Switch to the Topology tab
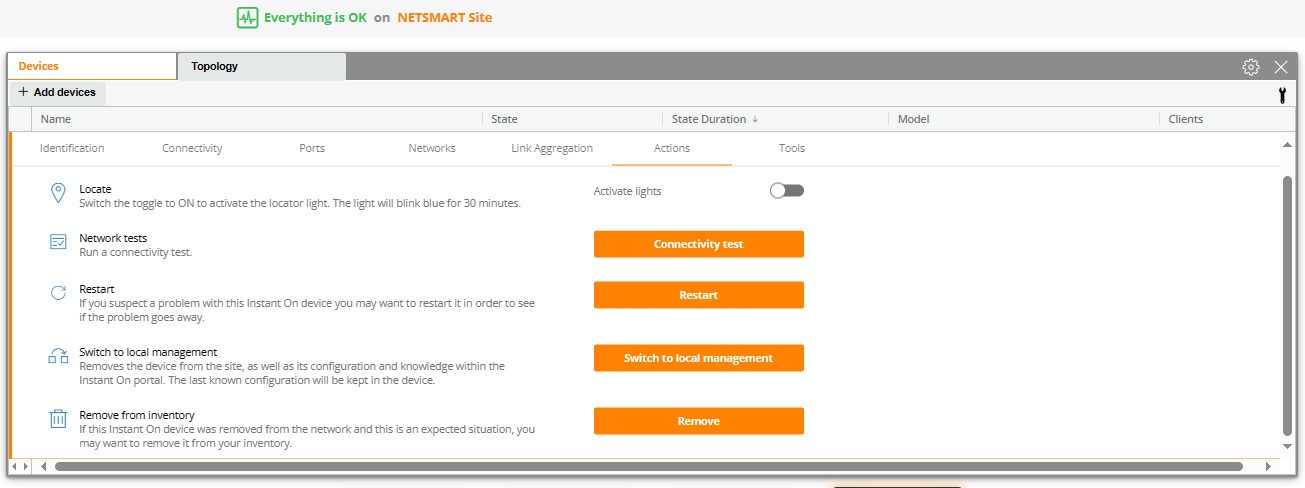 point(262,66)
